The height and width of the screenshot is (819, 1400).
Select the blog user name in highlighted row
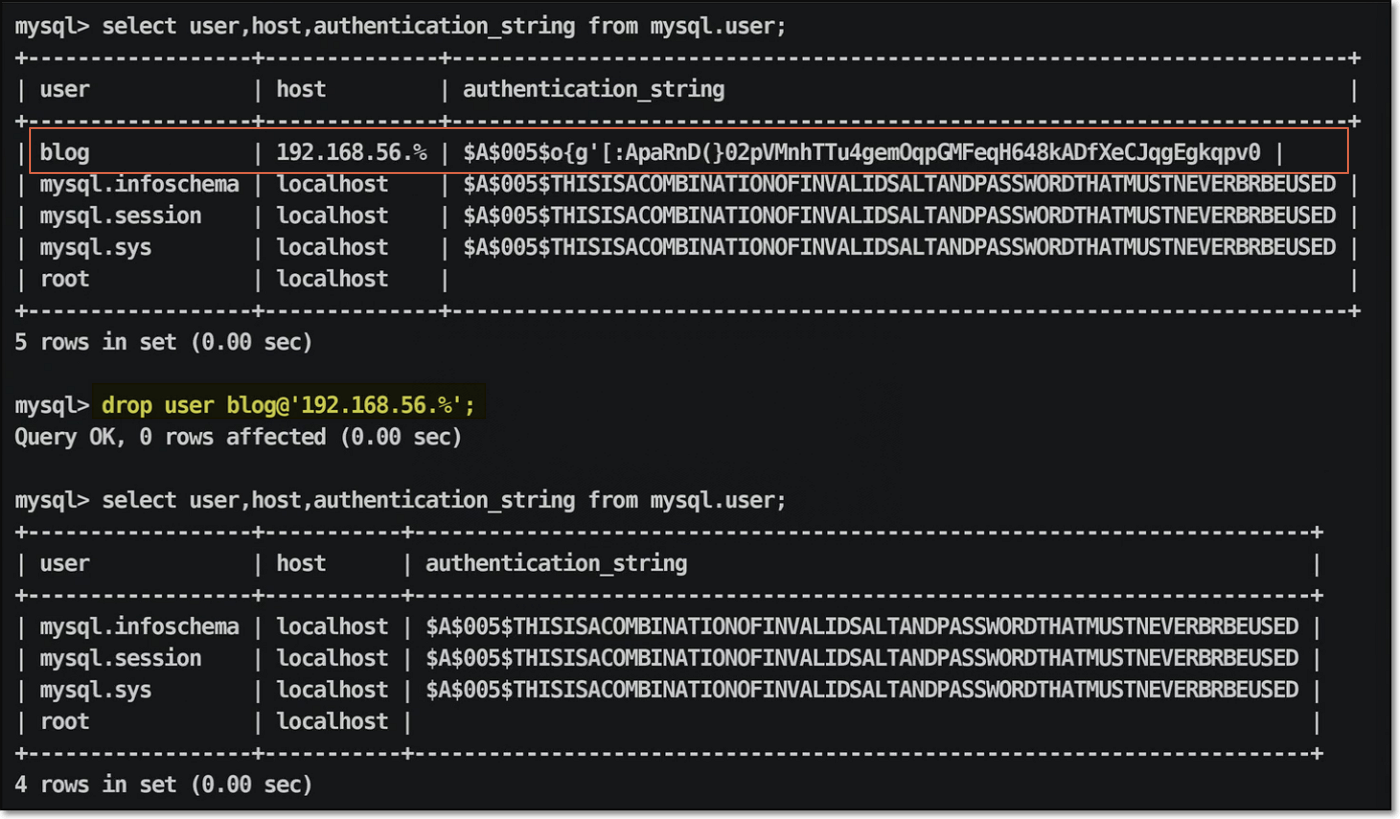(x=65, y=153)
